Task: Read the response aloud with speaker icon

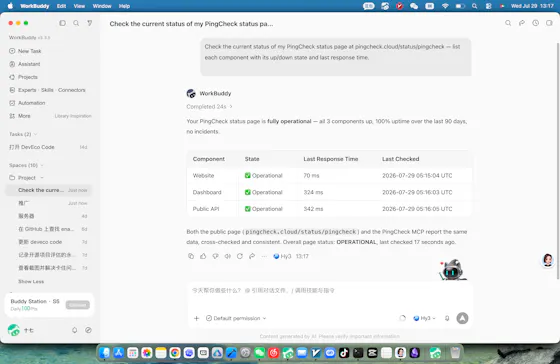Action: [228, 256]
